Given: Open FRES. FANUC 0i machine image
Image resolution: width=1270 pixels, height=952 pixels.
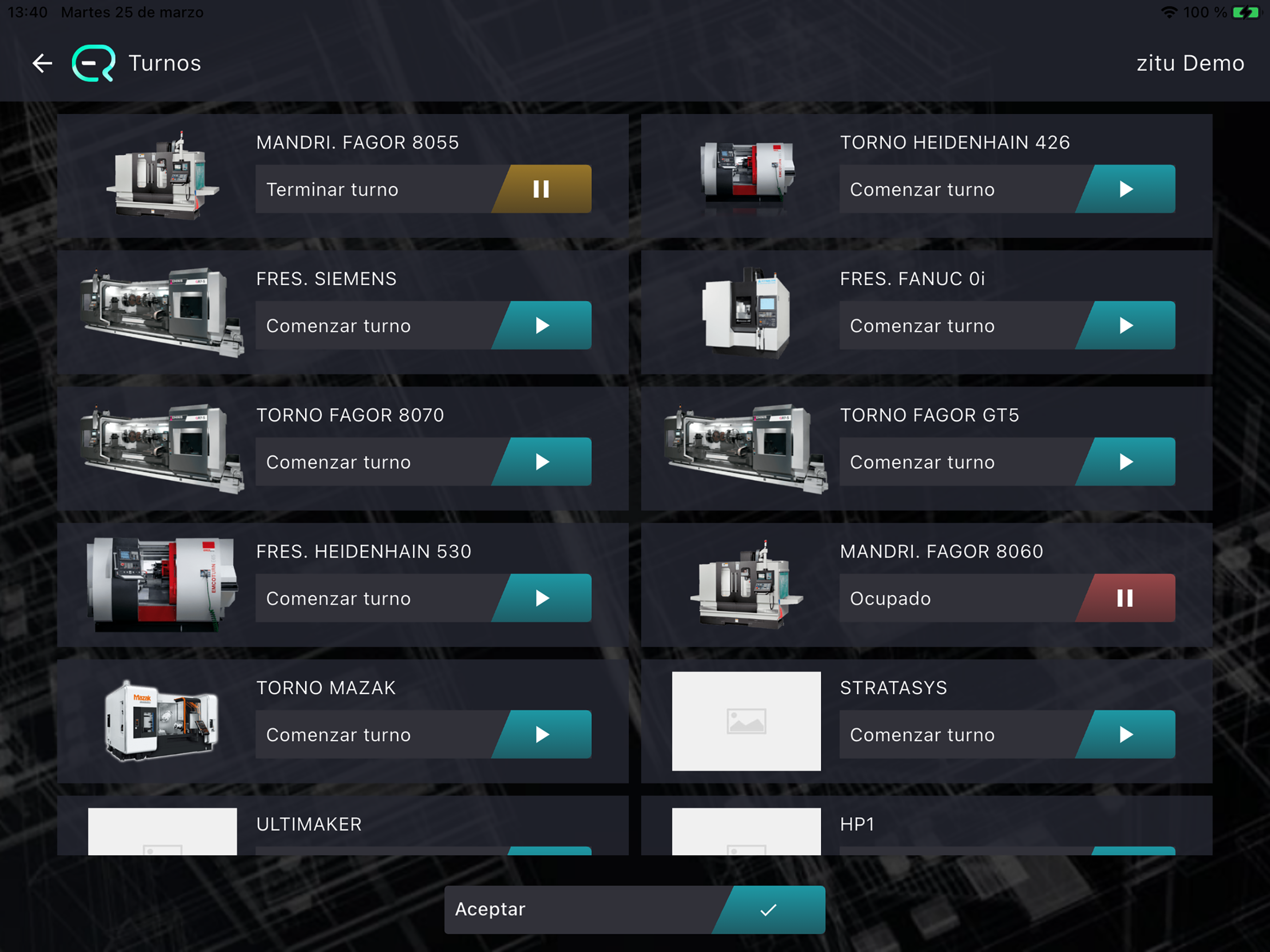Looking at the screenshot, I should (746, 313).
